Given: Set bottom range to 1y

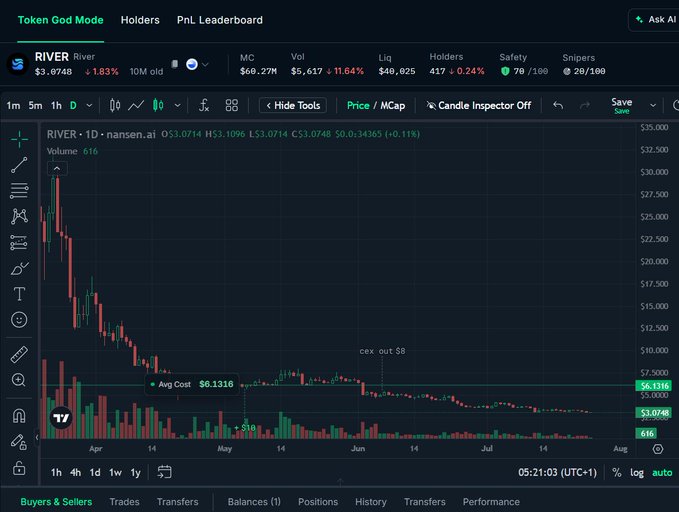Looking at the screenshot, I should pos(136,472).
